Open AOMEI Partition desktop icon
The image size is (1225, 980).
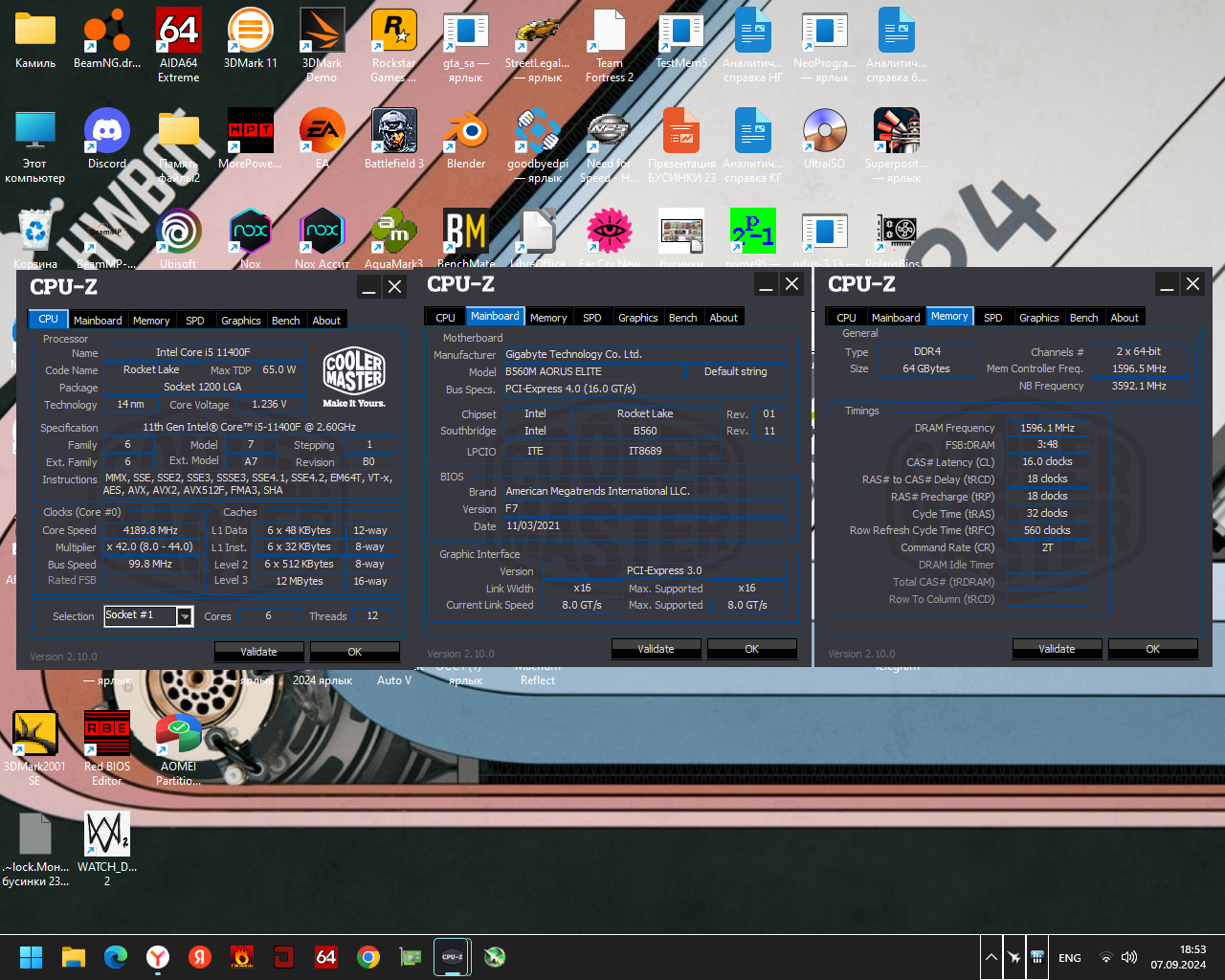click(179, 748)
